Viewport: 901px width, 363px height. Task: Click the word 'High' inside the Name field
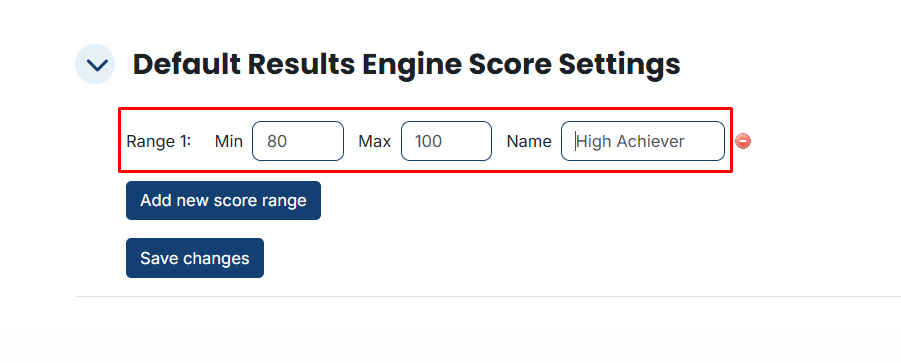[594, 142]
